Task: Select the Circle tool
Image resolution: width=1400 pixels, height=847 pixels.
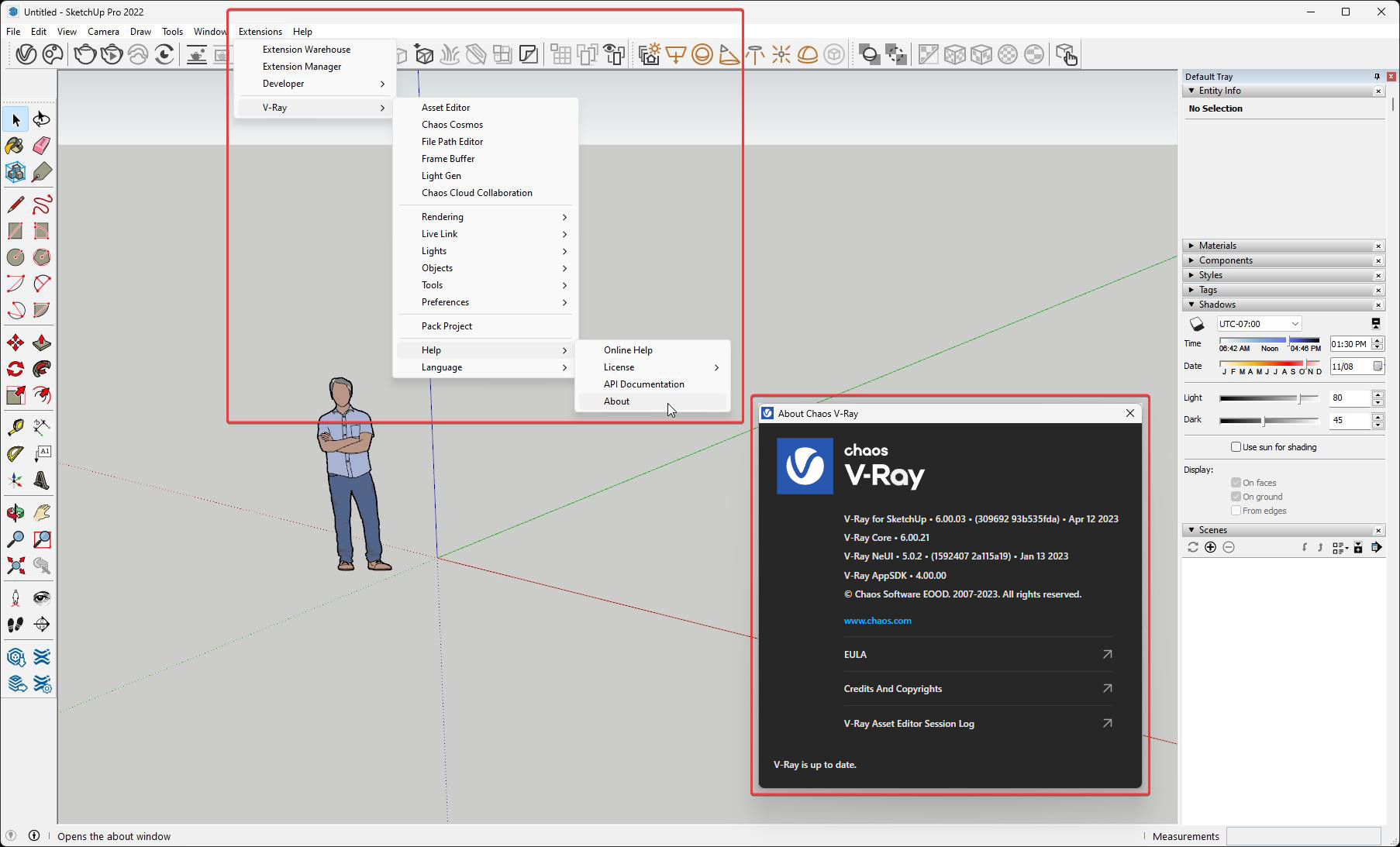Action: coord(16,257)
